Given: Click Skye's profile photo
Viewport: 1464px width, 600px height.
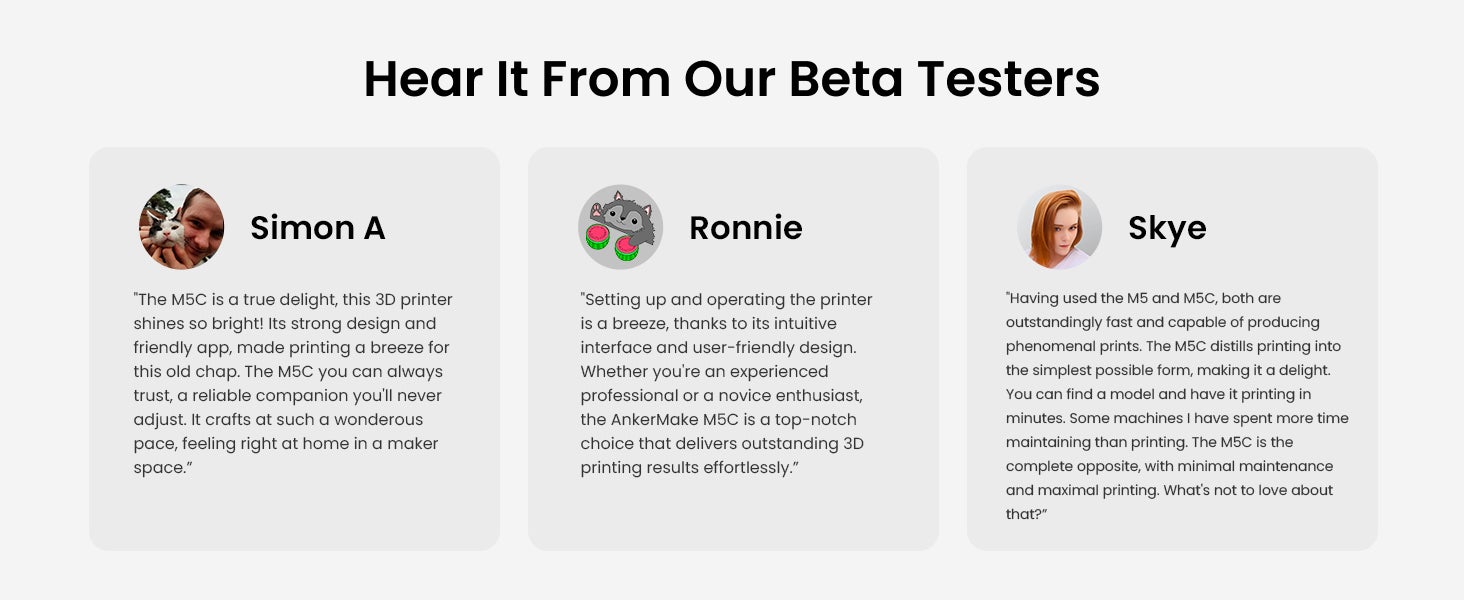Looking at the screenshot, I should point(1059,227).
